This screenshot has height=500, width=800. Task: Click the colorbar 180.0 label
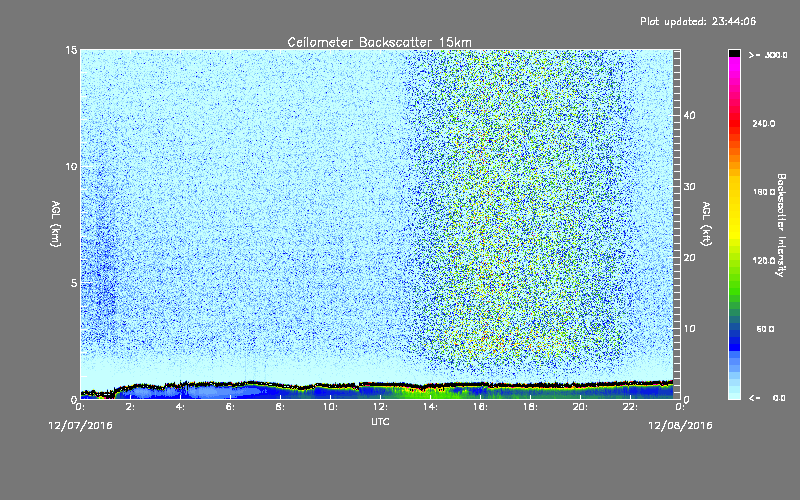click(x=764, y=192)
